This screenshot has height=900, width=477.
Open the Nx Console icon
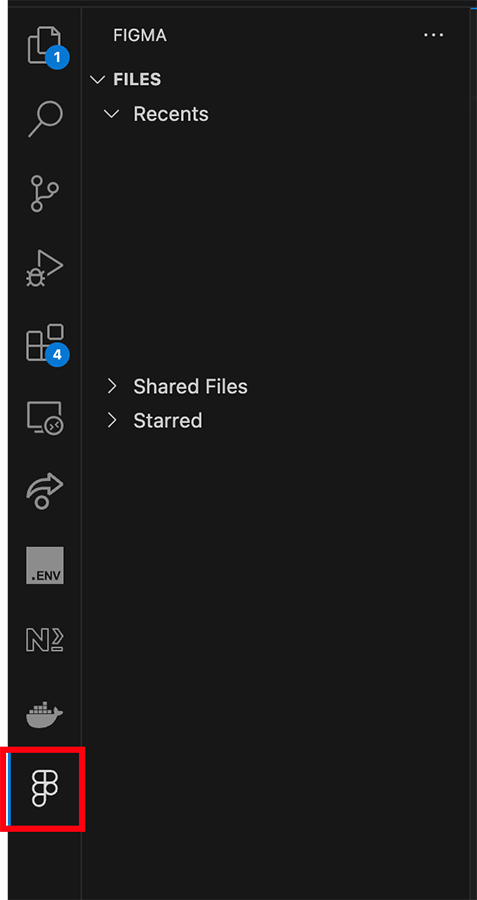point(45,640)
